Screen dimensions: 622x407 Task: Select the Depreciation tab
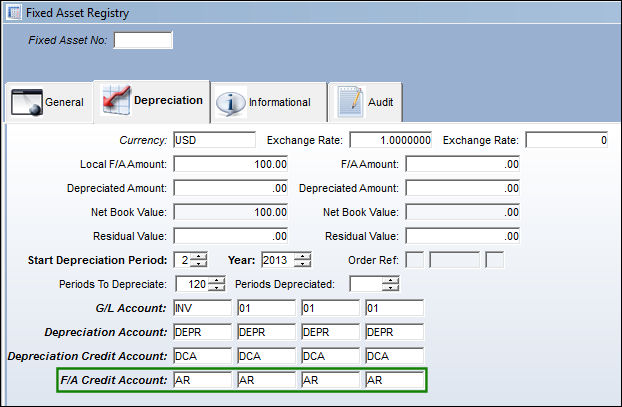pyautogui.click(x=152, y=101)
